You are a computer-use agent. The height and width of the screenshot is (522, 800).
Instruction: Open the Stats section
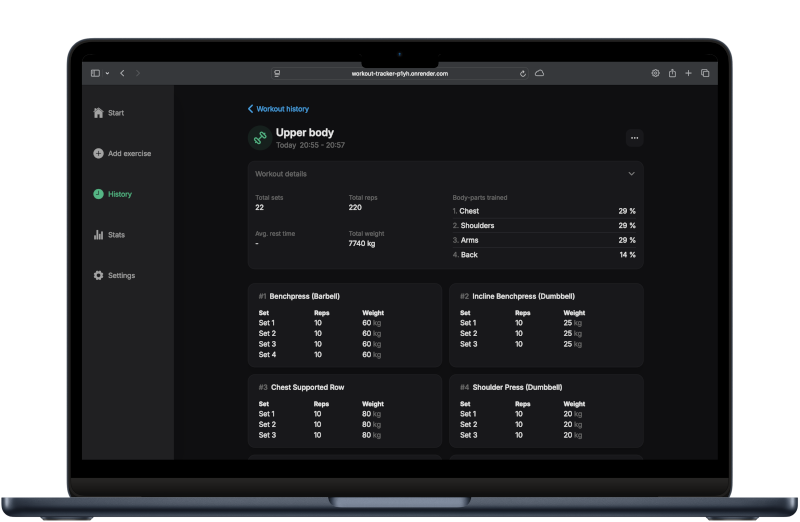pos(109,235)
